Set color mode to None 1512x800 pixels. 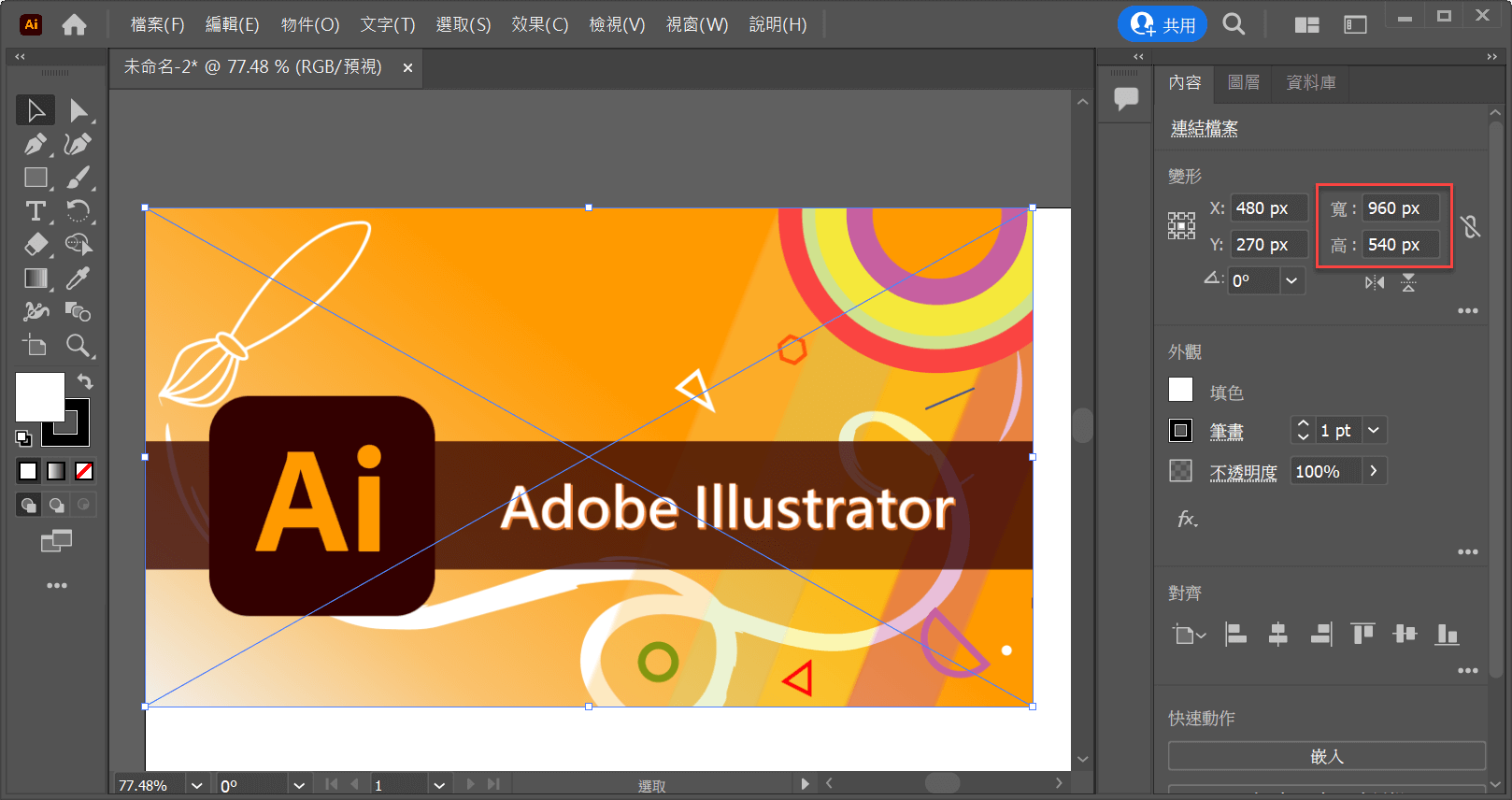(84, 471)
